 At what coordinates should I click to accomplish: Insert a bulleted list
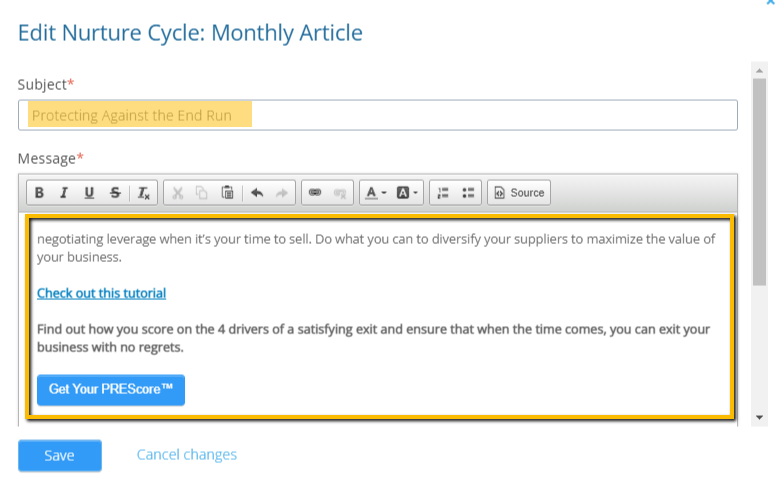(x=468, y=193)
